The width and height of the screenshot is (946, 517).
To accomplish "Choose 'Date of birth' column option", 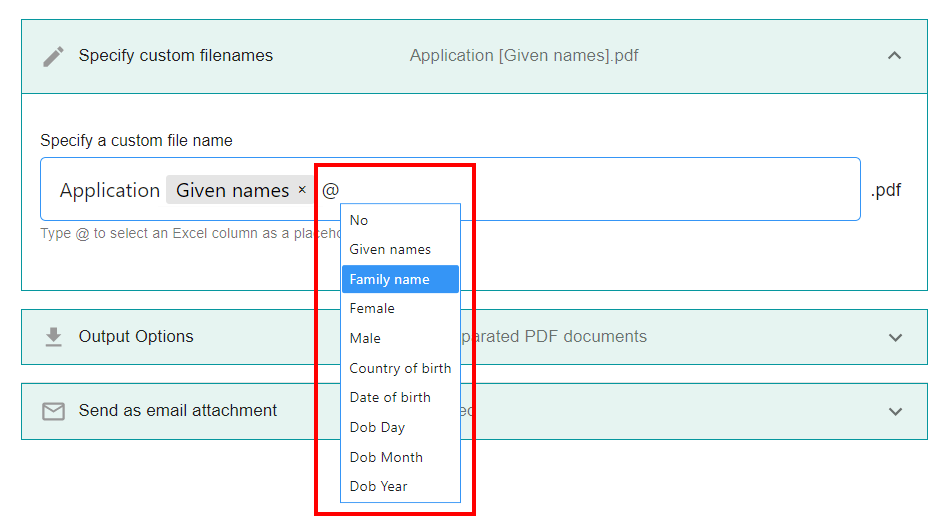I will click(x=390, y=397).
